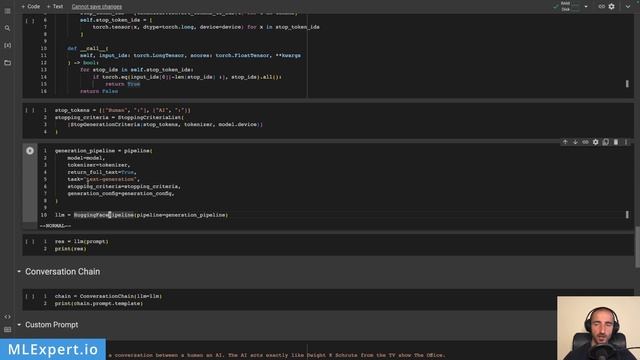Move the selected cell up
The height and width of the screenshot is (360, 640).
click(x=565, y=142)
